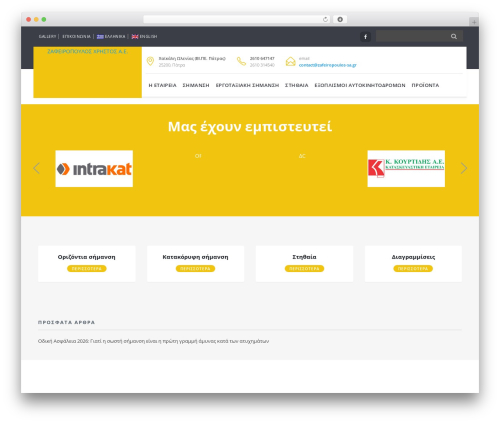Image resolution: width=500 pixels, height=423 pixels.
Task: Click the Μας έχουν εμπιστευτεί heading
Action: coord(250,127)
